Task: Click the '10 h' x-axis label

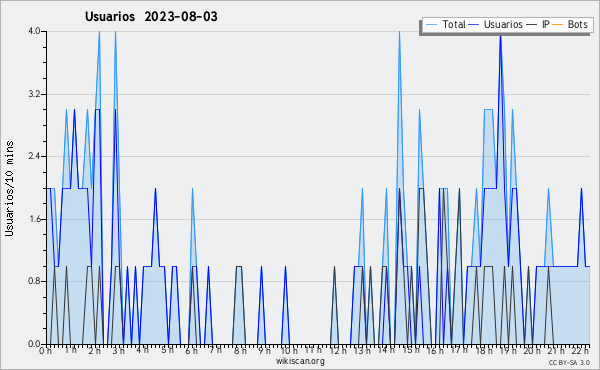Action: tap(289, 350)
